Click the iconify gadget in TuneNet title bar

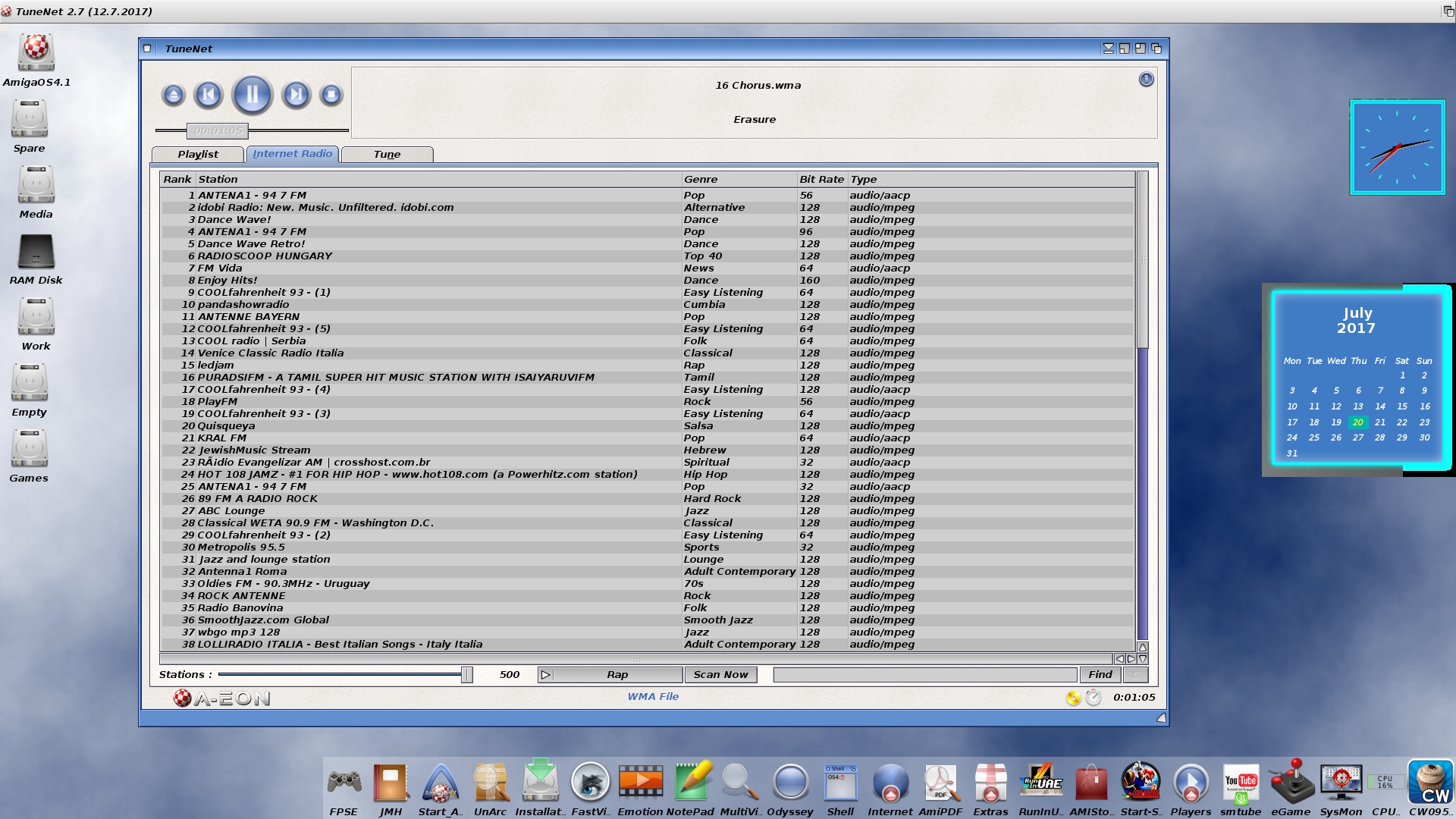tap(1108, 49)
